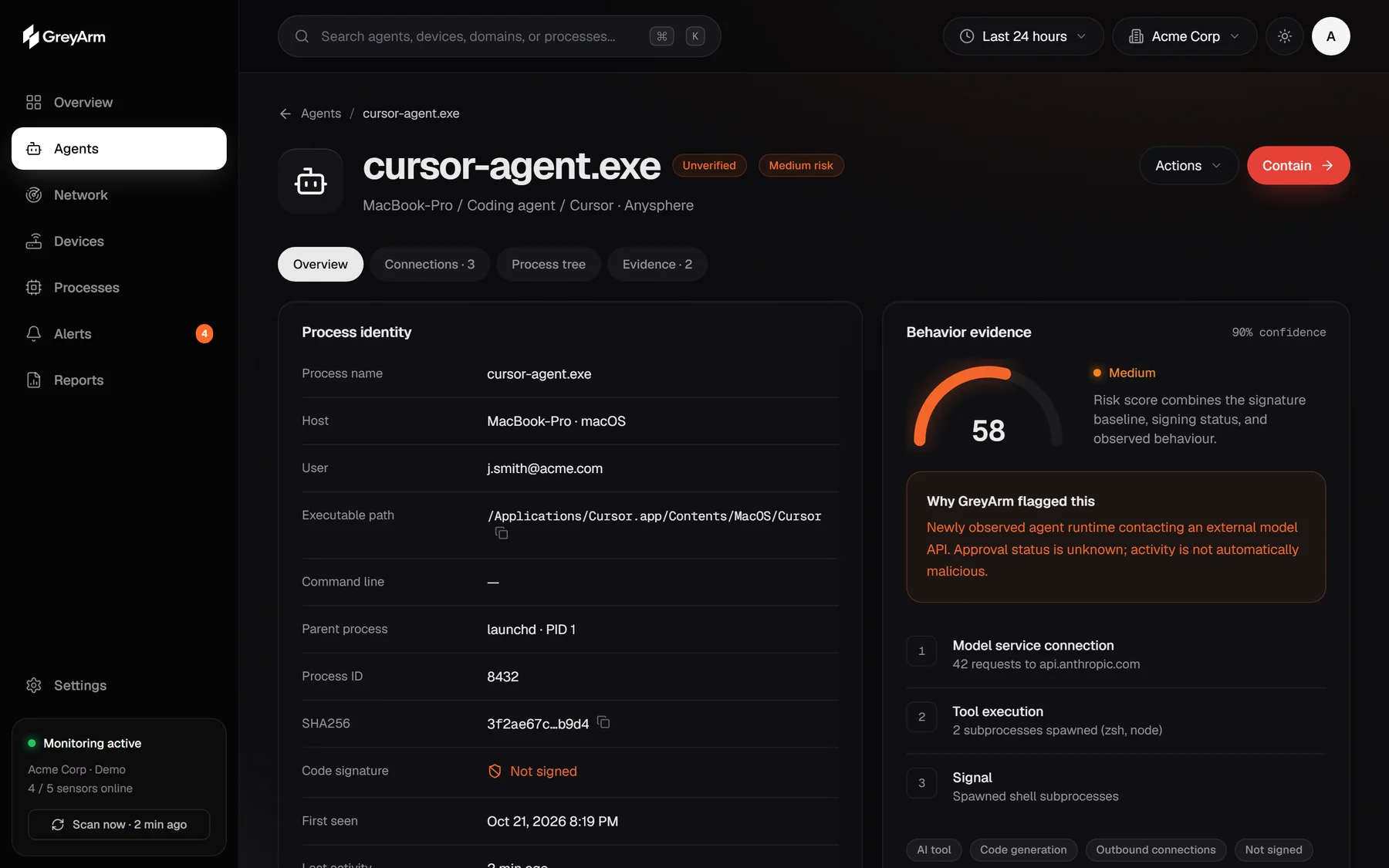Click the 4 / 5 sensors online text

point(80,789)
